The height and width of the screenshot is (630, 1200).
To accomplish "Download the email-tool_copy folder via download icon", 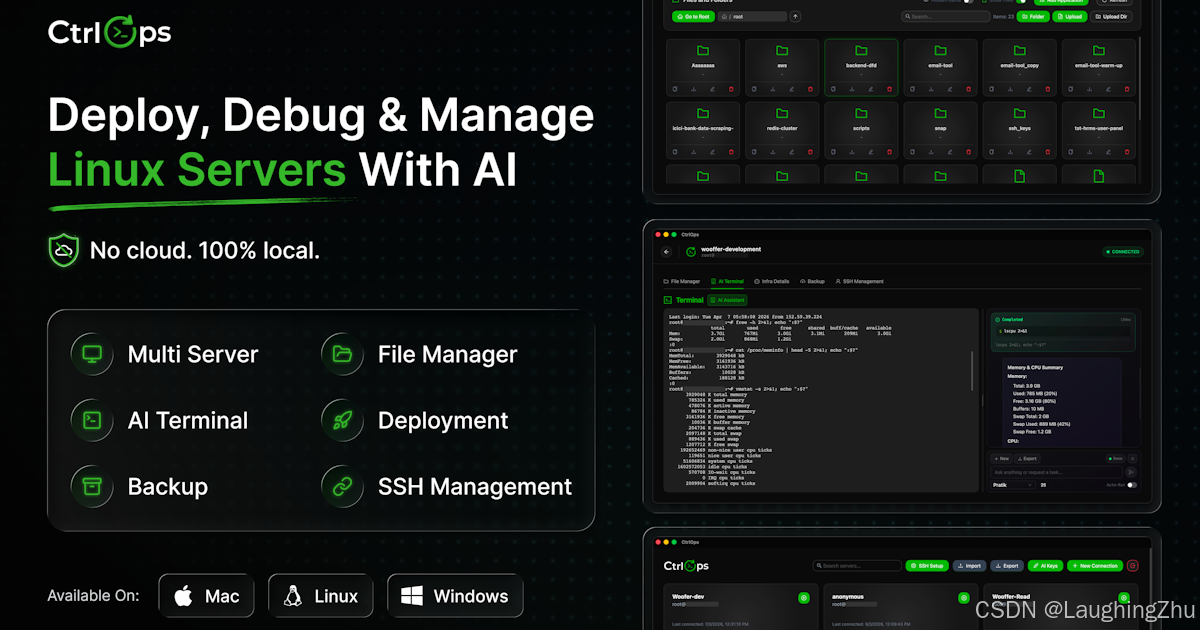I will (x=1010, y=89).
